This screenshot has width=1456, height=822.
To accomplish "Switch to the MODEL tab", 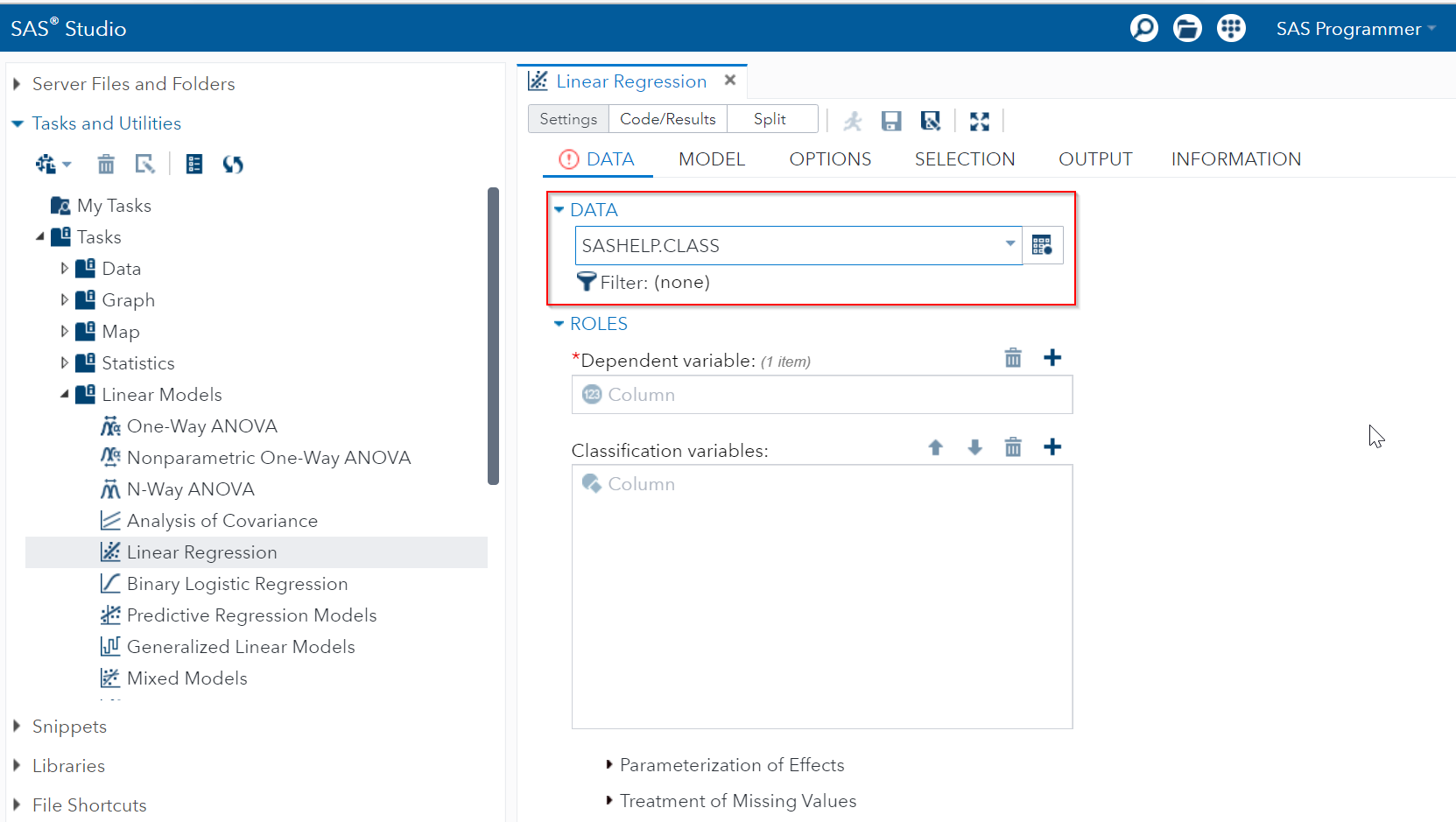I will pyautogui.click(x=711, y=159).
